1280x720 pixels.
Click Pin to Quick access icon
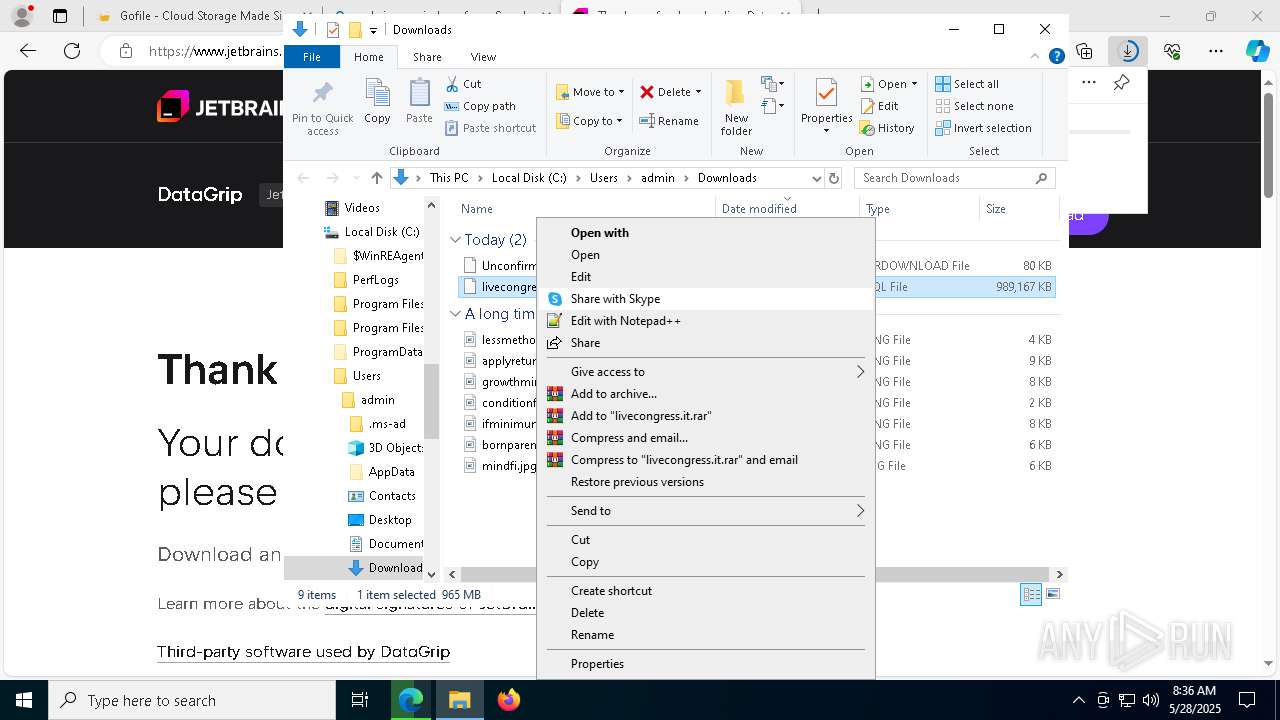[x=322, y=107]
